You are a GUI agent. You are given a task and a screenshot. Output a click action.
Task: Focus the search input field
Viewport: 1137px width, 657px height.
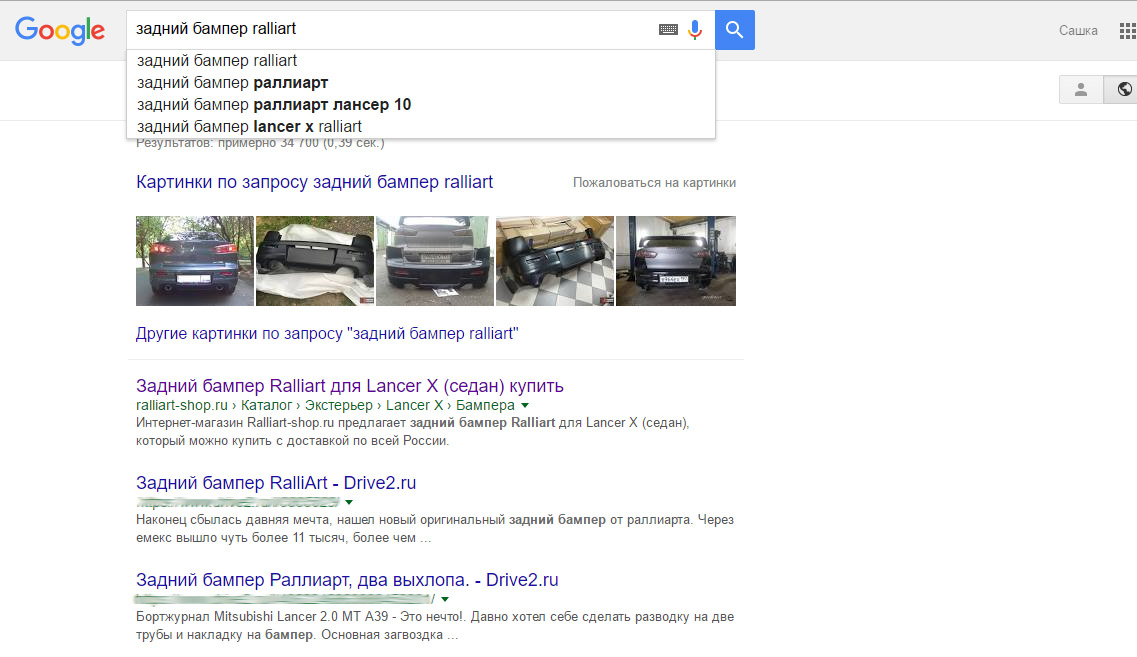pos(392,30)
